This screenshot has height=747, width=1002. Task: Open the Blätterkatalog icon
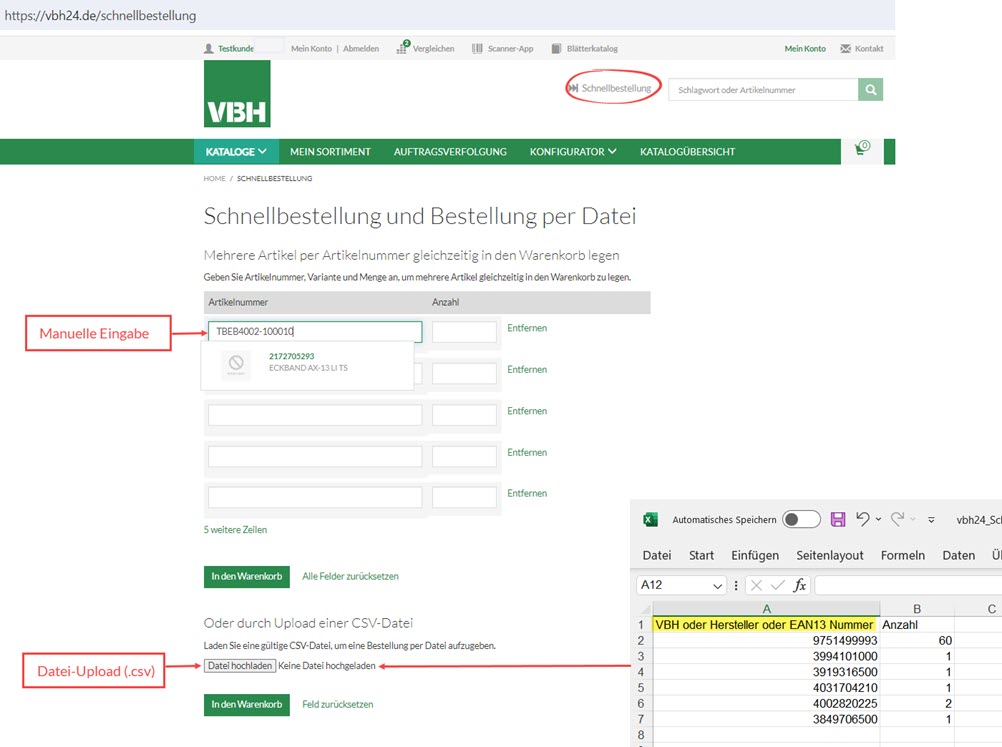(x=557, y=49)
